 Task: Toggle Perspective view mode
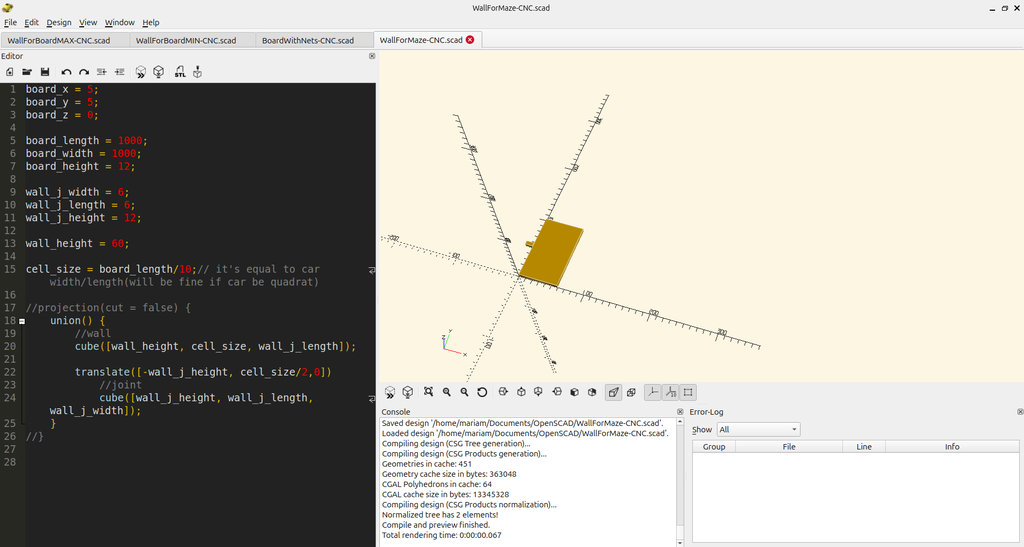click(x=613, y=392)
